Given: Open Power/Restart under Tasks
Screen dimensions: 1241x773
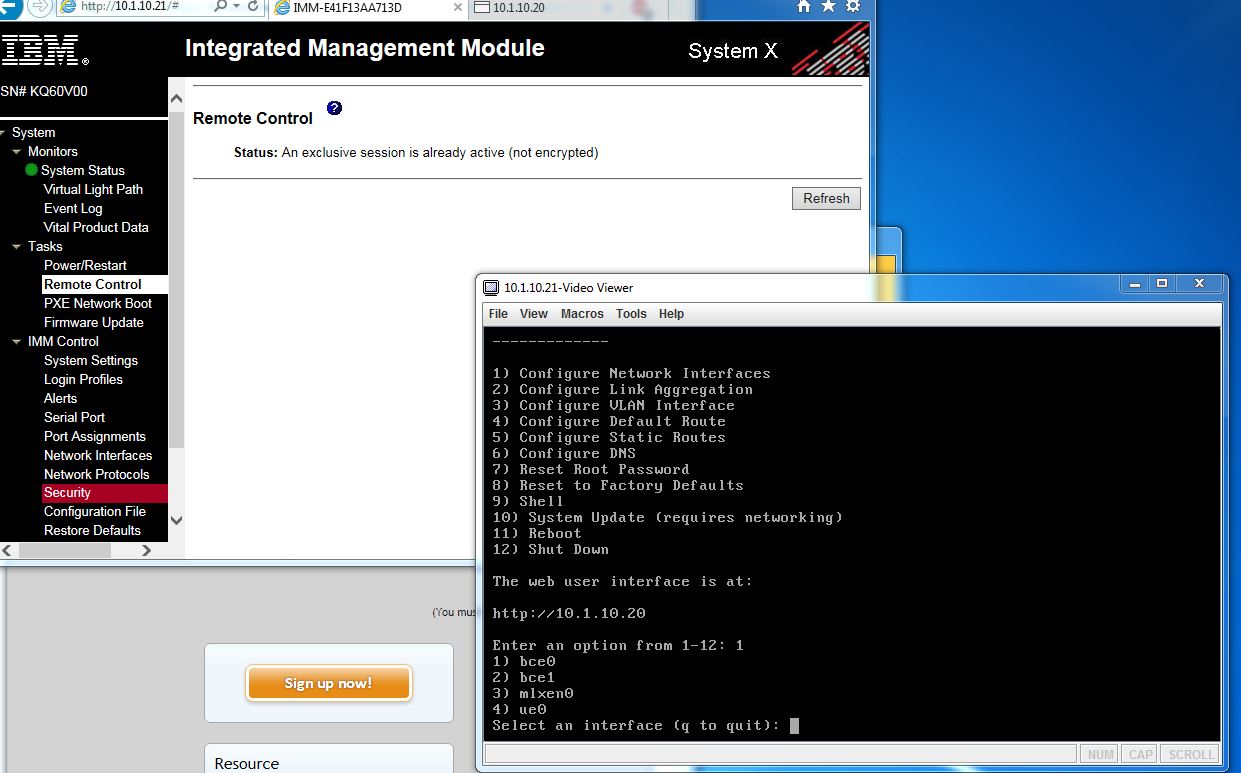Looking at the screenshot, I should coord(85,265).
